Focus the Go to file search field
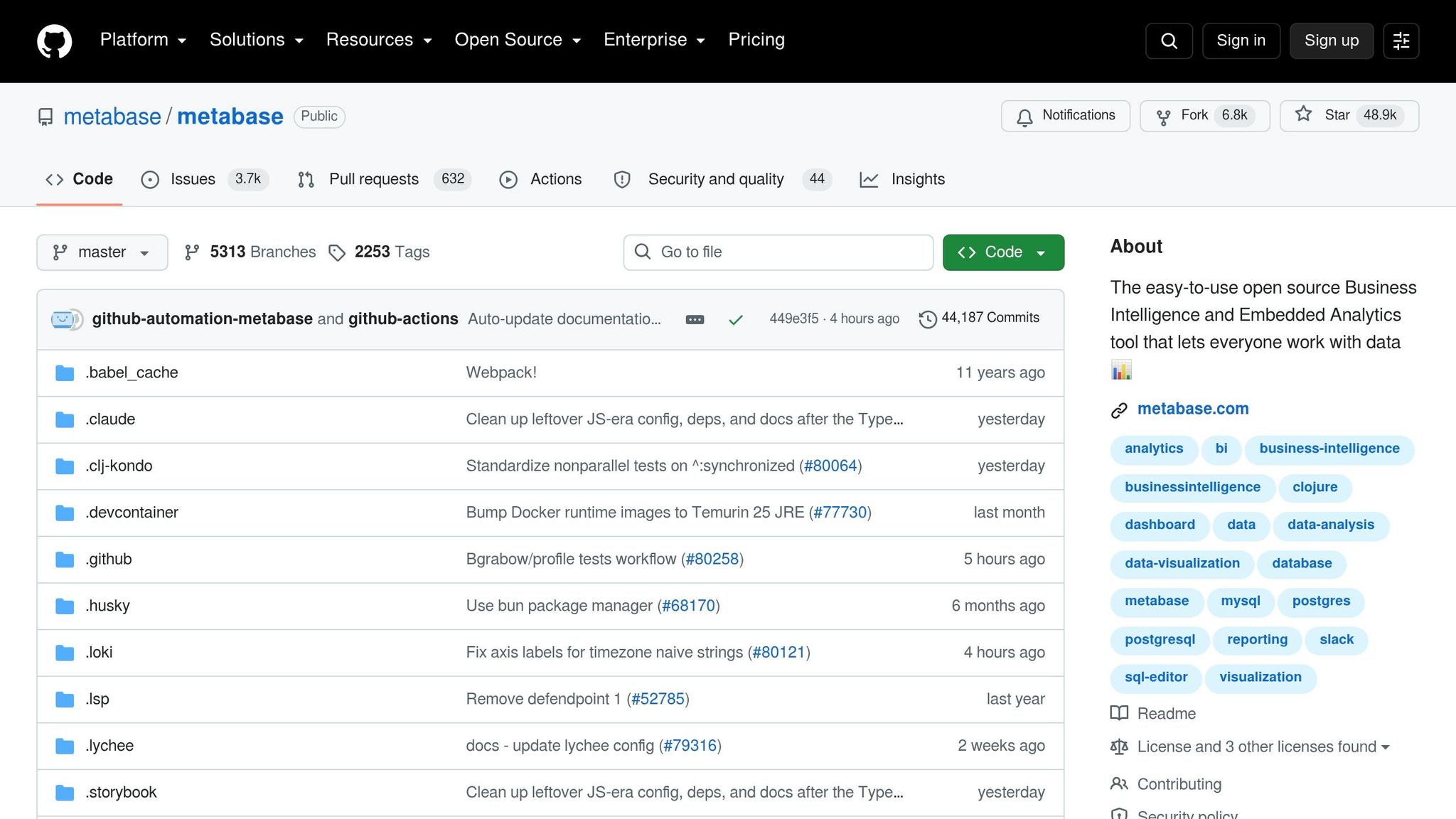This screenshot has width=1456, height=819. tap(778, 252)
